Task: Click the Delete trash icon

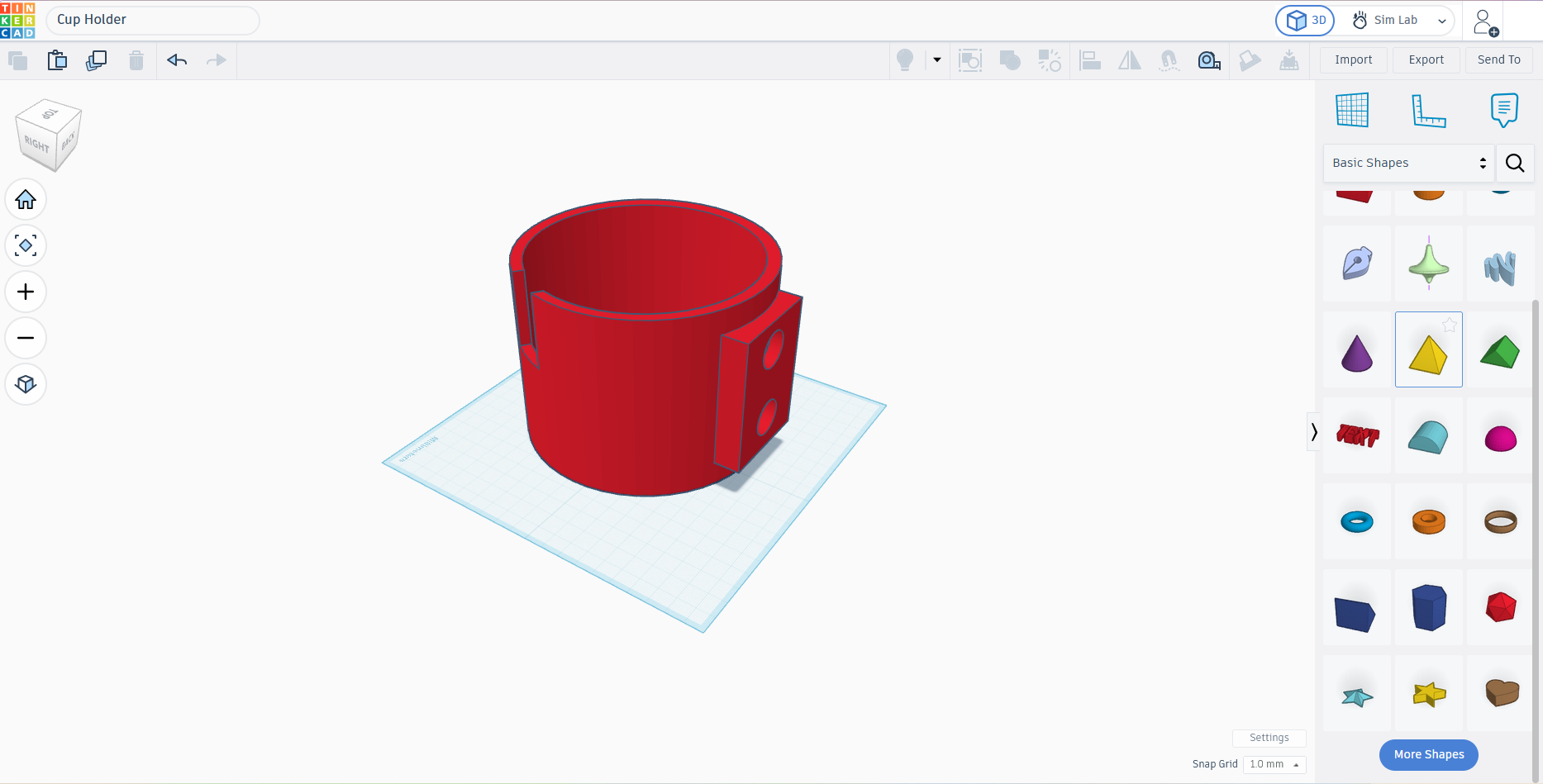Action: [136, 60]
